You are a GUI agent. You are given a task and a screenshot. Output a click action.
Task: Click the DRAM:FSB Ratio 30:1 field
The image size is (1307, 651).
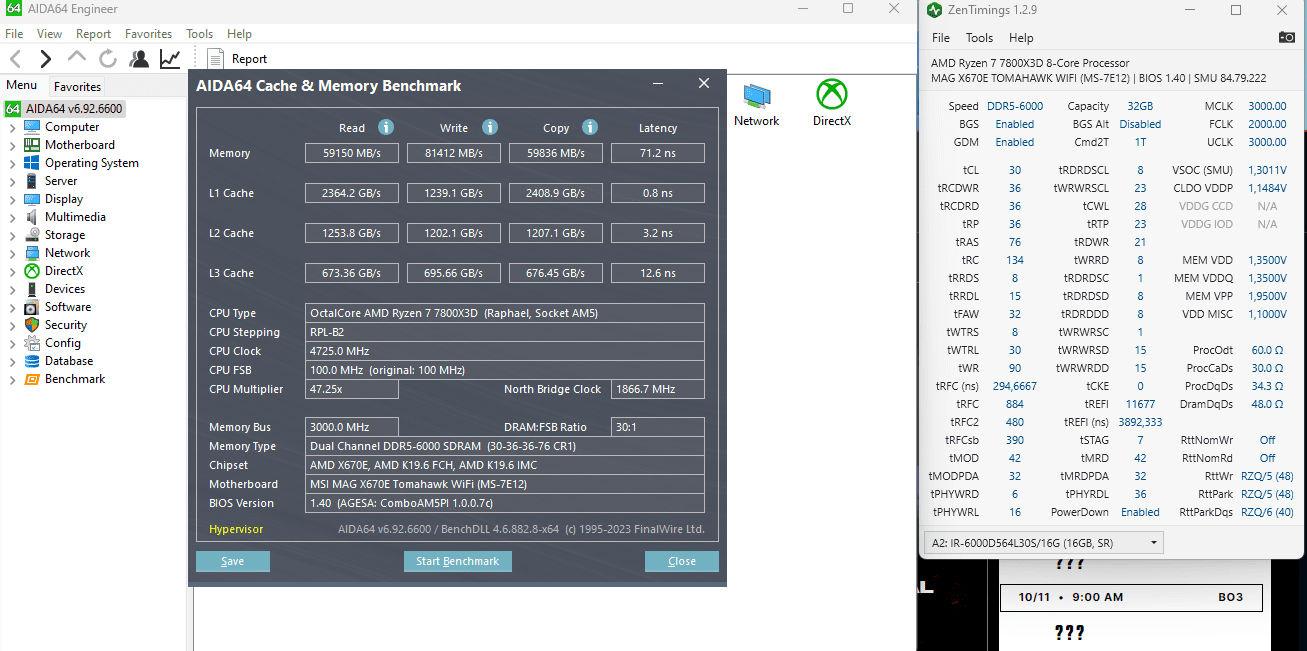click(x=658, y=427)
